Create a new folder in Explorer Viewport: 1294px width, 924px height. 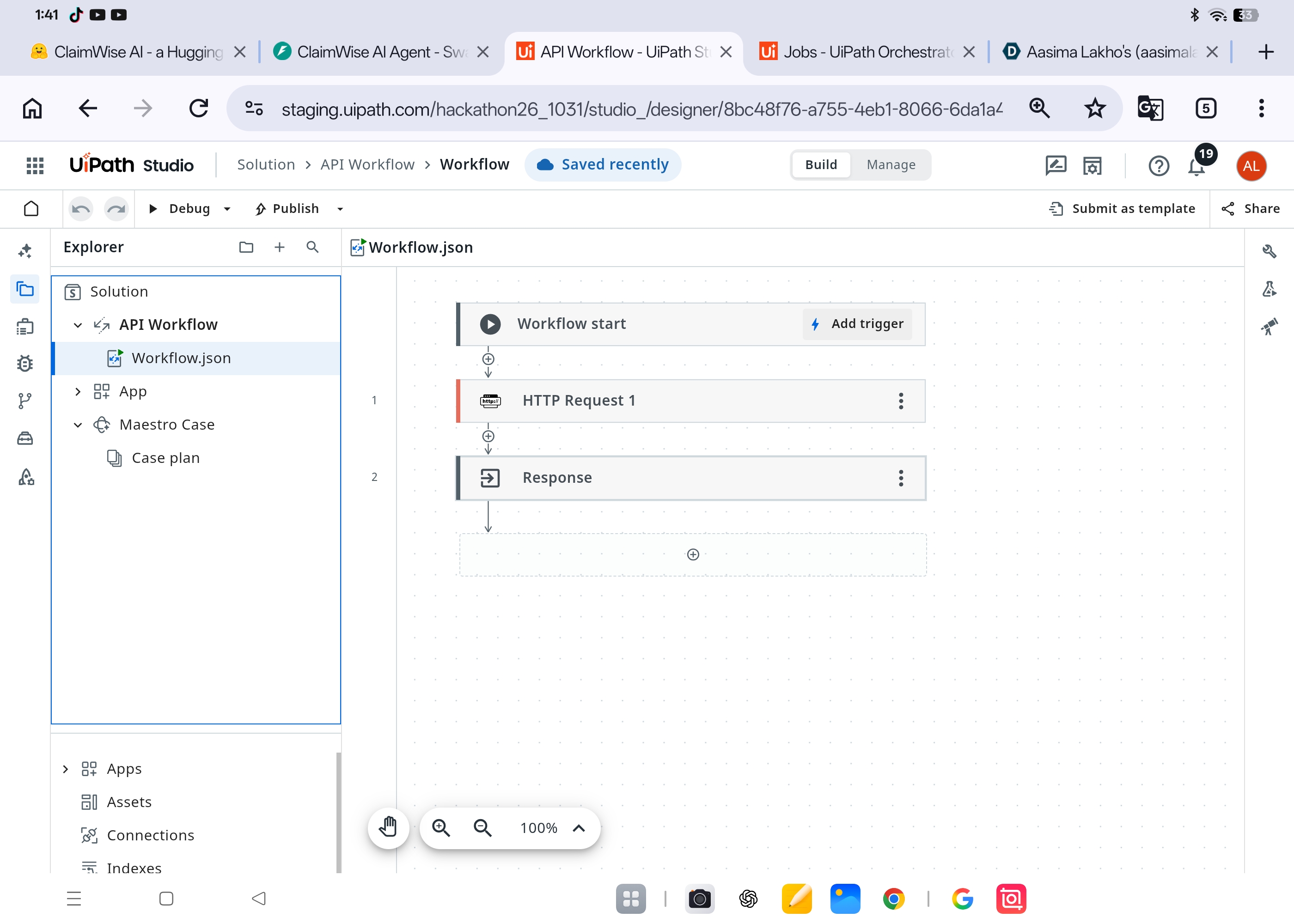click(246, 247)
